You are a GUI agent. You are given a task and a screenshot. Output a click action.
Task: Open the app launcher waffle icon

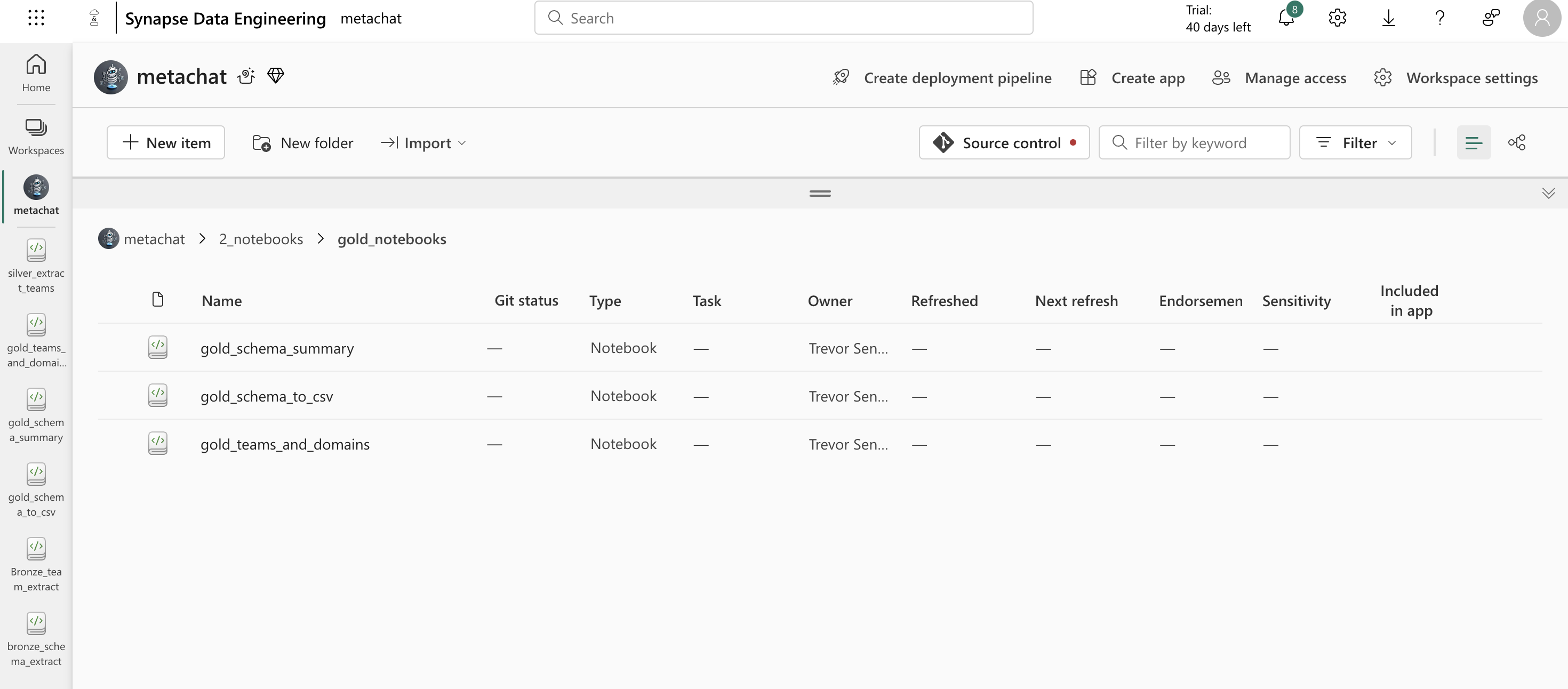point(36,18)
